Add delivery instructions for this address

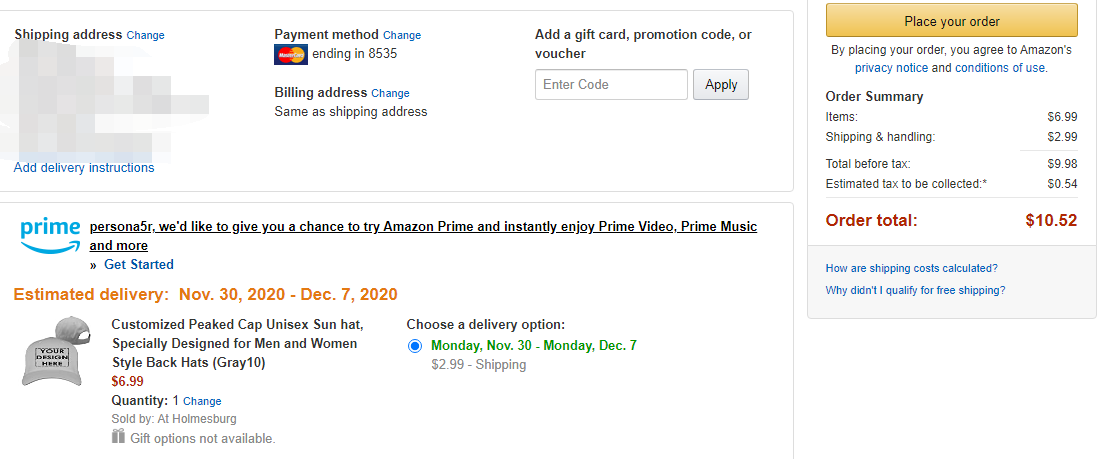pyautogui.click(x=84, y=168)
